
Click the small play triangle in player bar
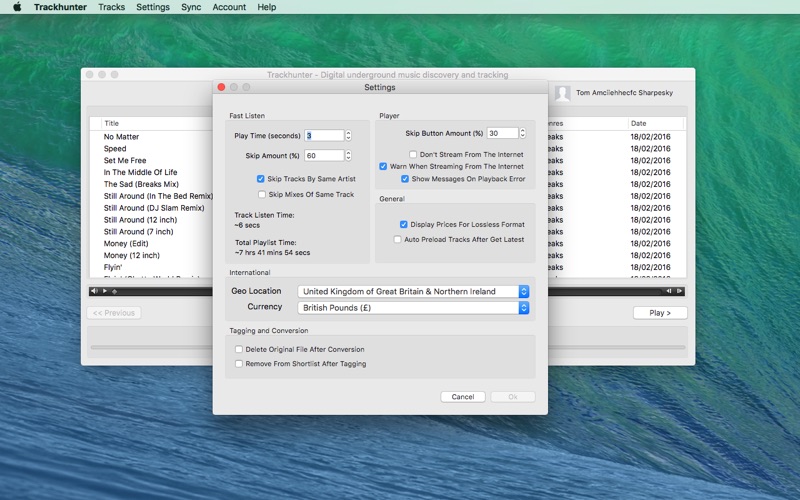[x=105, y=291]
